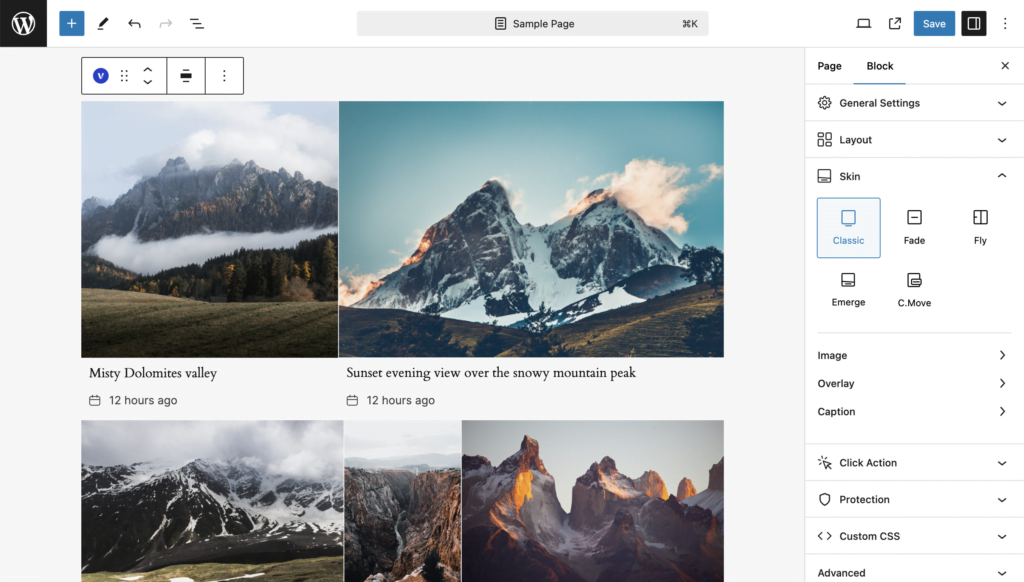Open the Caption settings row
Viewport: 1024px width, 582px height.
click(x=912, y=412)
